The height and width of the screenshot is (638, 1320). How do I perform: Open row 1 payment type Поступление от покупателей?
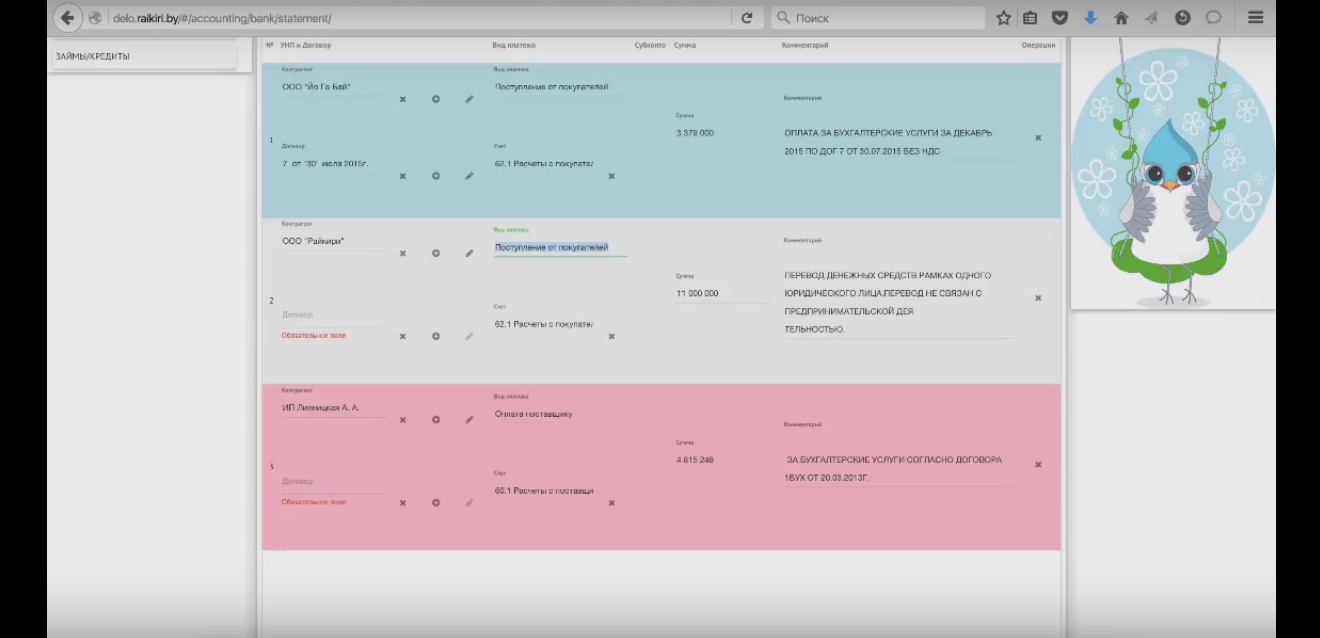[560, 87]
